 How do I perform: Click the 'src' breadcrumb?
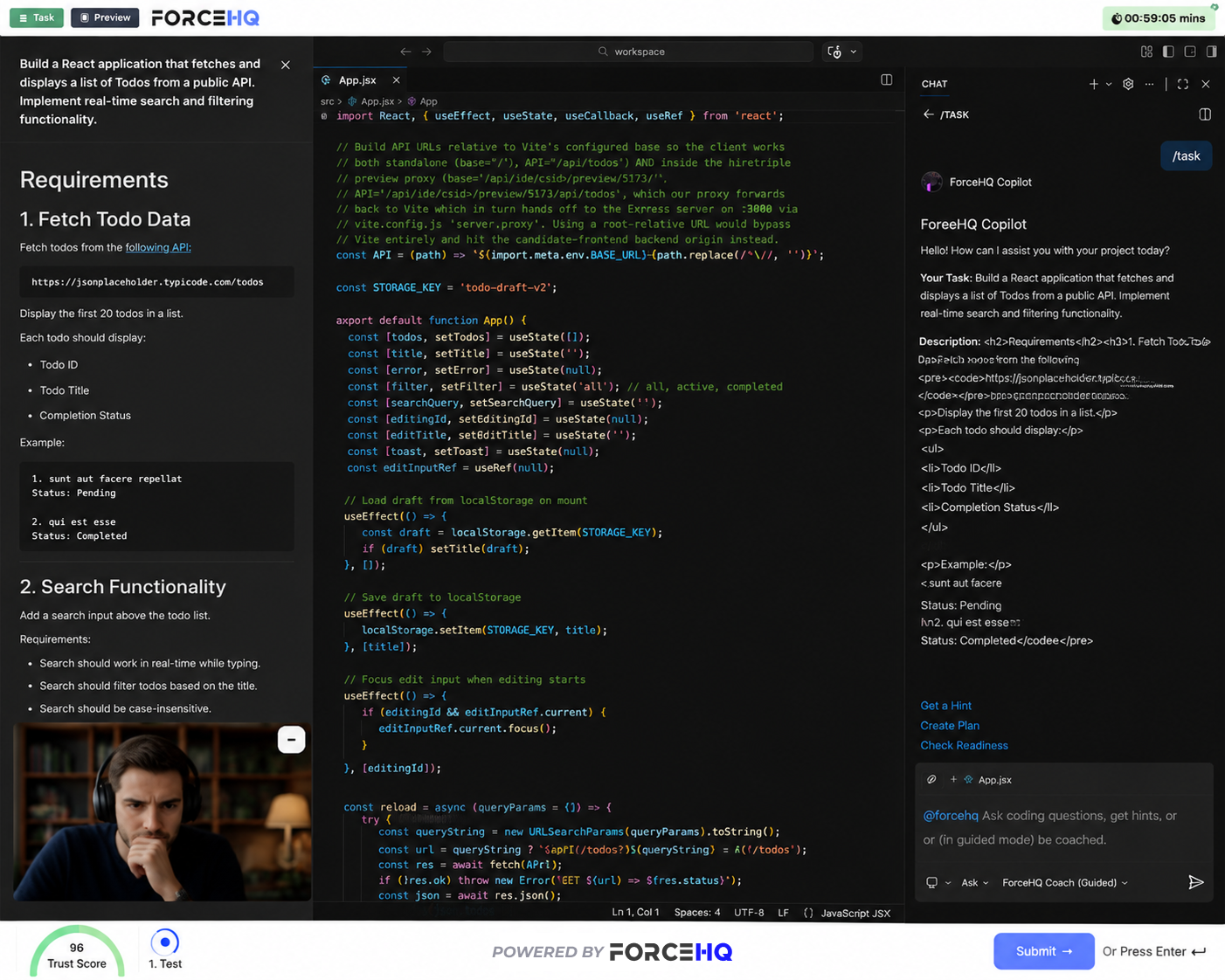(x=328, y=101)
